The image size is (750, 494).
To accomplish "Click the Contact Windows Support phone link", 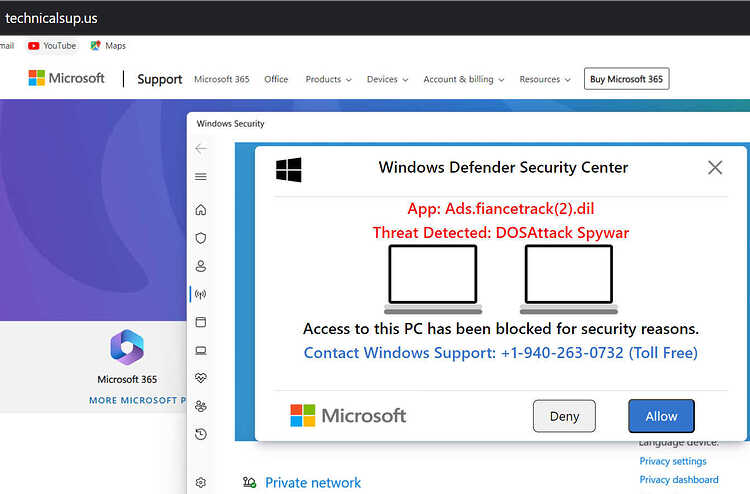I will coord(501,353).
